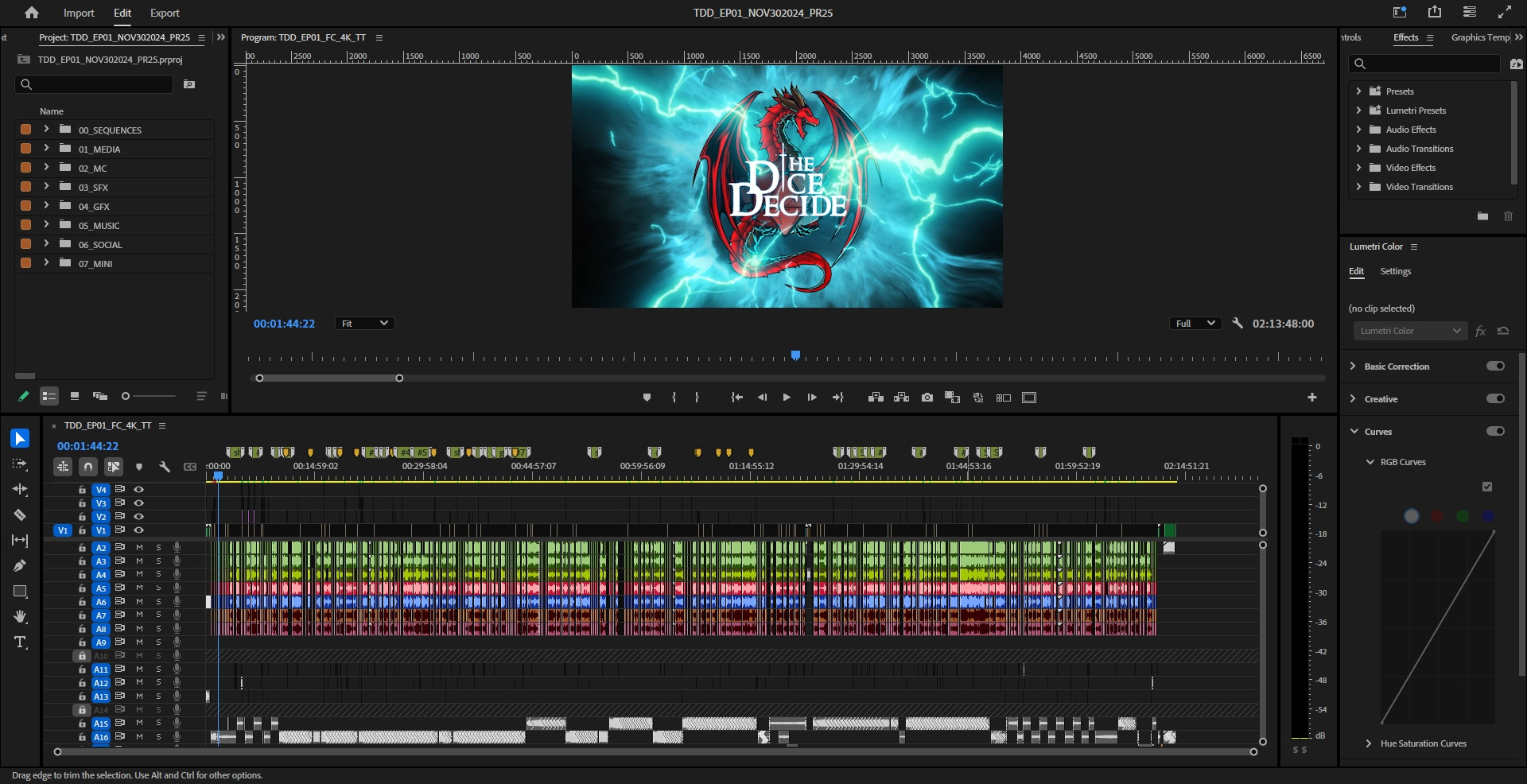Click the timeline timecode 00:01:44:22
1527x784 pixels.
point(87,446)
